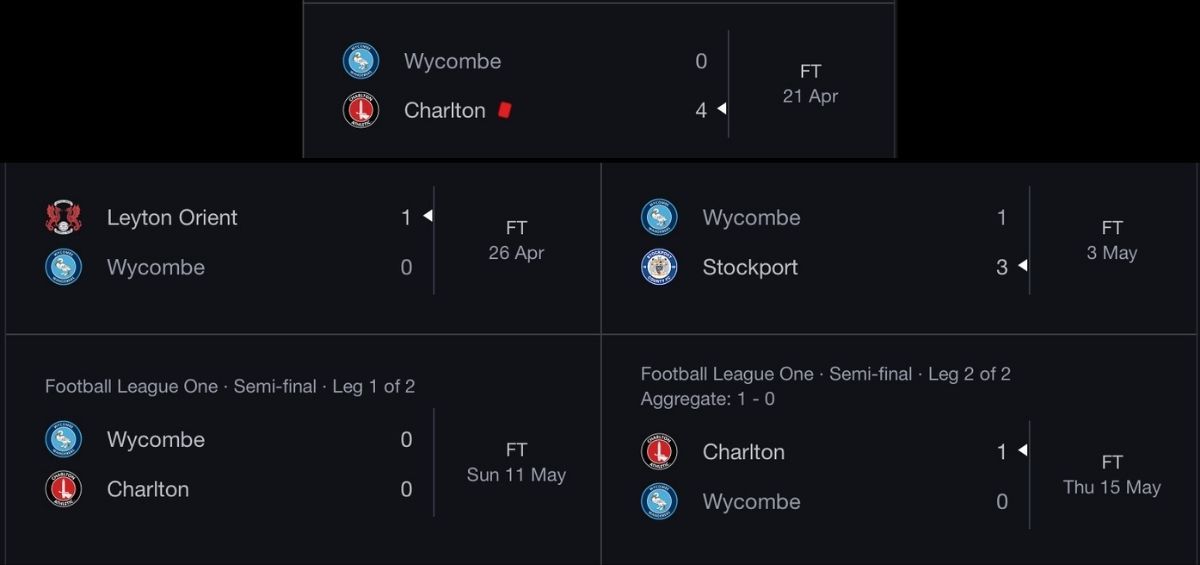Open the Semi-final Leg 1 of 2 header

[230, 386]
